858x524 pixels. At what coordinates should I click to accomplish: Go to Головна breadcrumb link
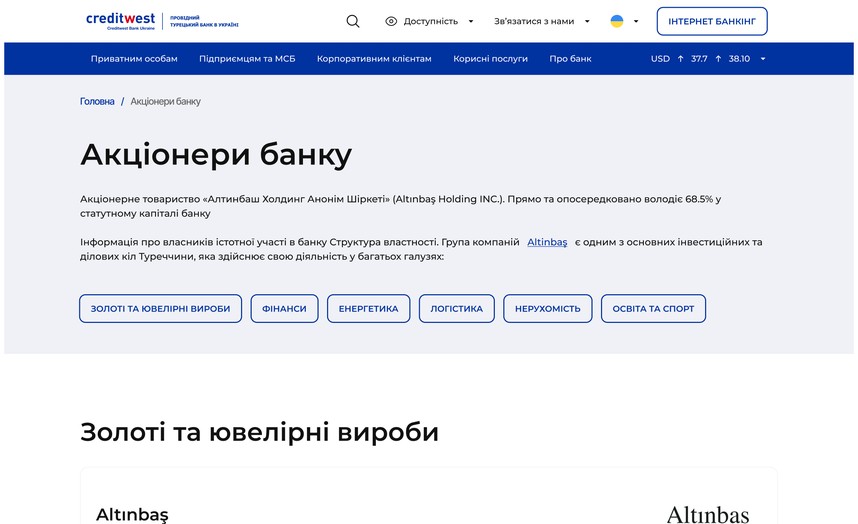click(97, 101)
